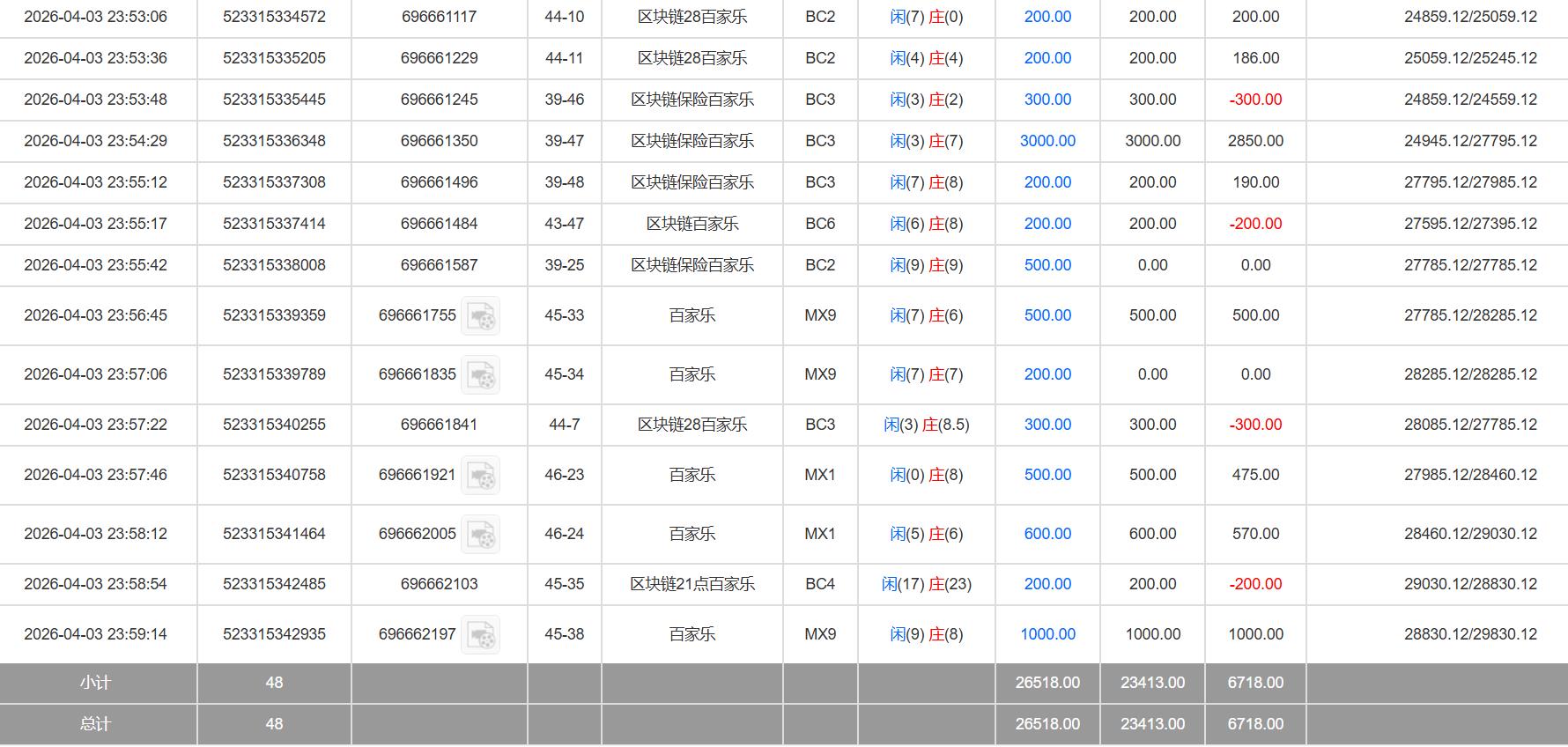This screenshot has height=747, width=1568.
Task: Open the 闲(3) 庄(8.5) result entry
Action: 926,425
